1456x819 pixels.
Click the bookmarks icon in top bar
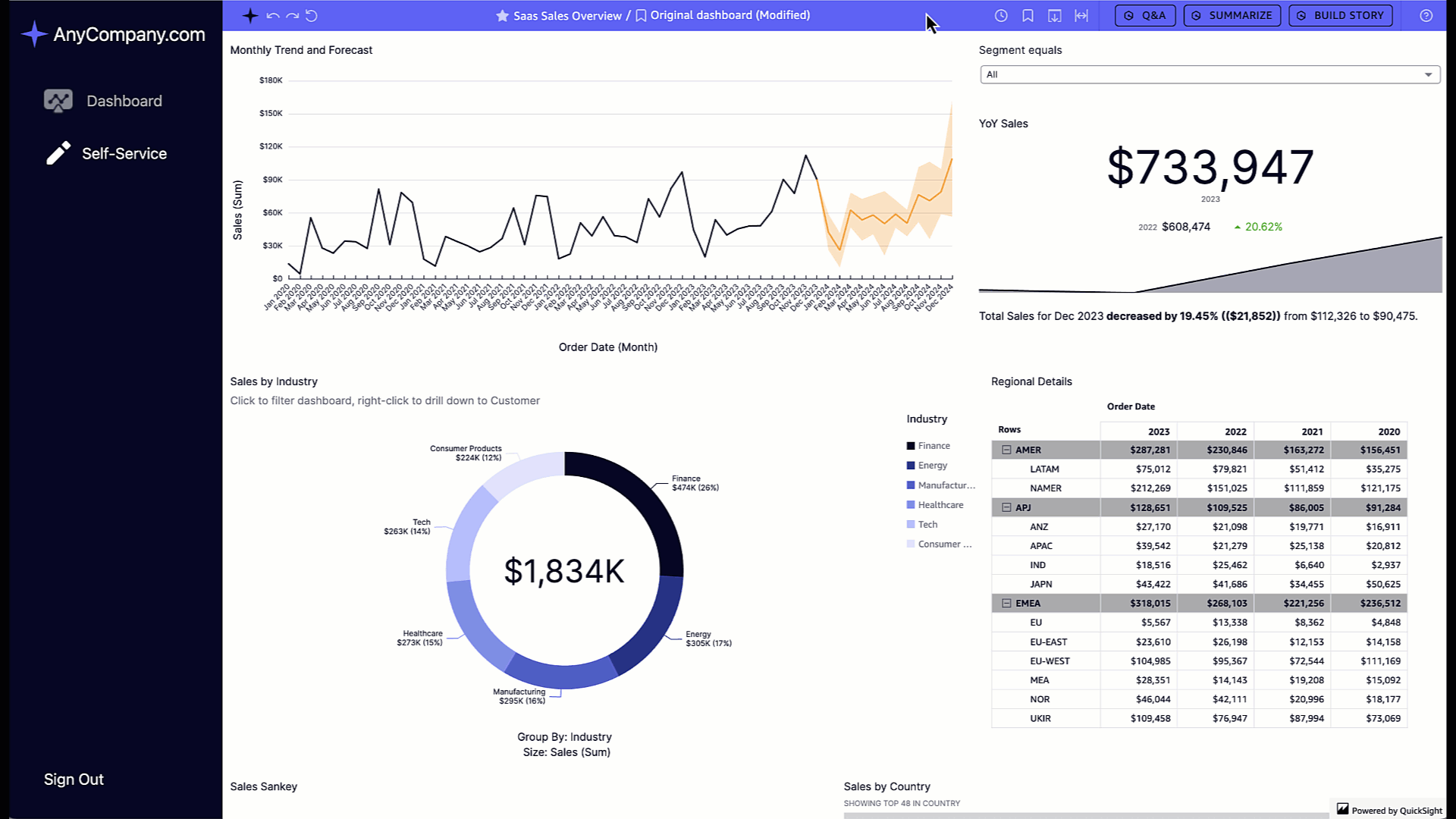click(x=1028, y=16)
